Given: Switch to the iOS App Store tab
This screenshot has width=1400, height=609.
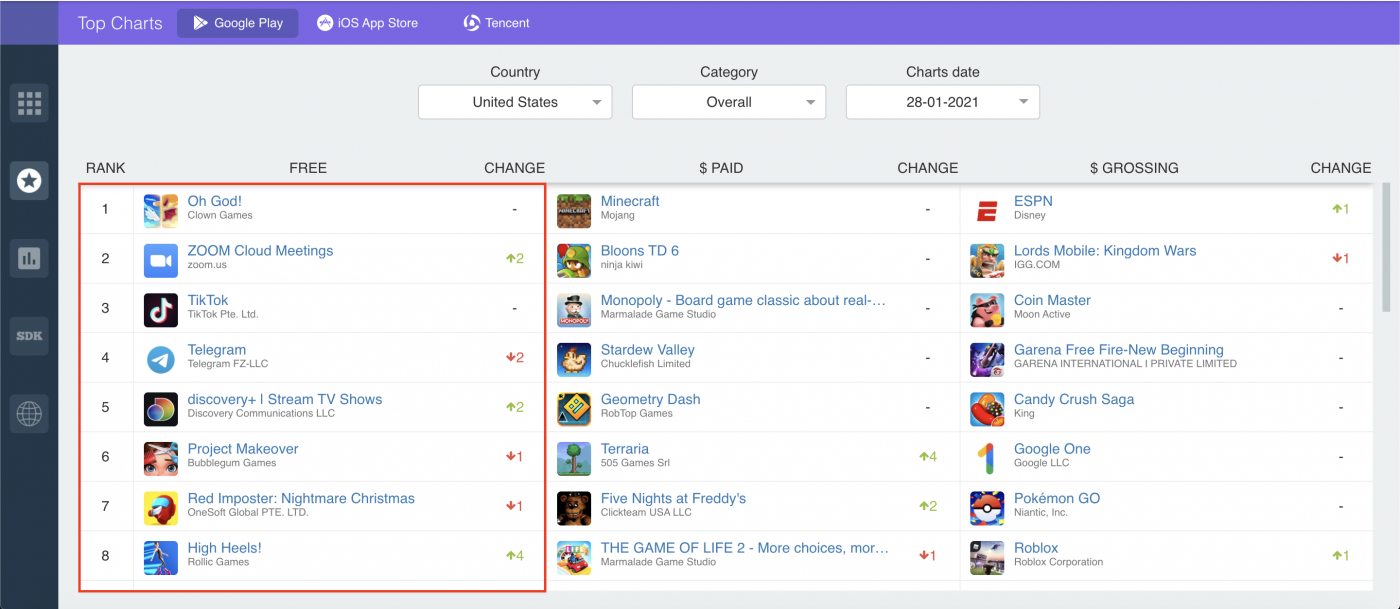Looking at the screenshot, I should [368, 22].
